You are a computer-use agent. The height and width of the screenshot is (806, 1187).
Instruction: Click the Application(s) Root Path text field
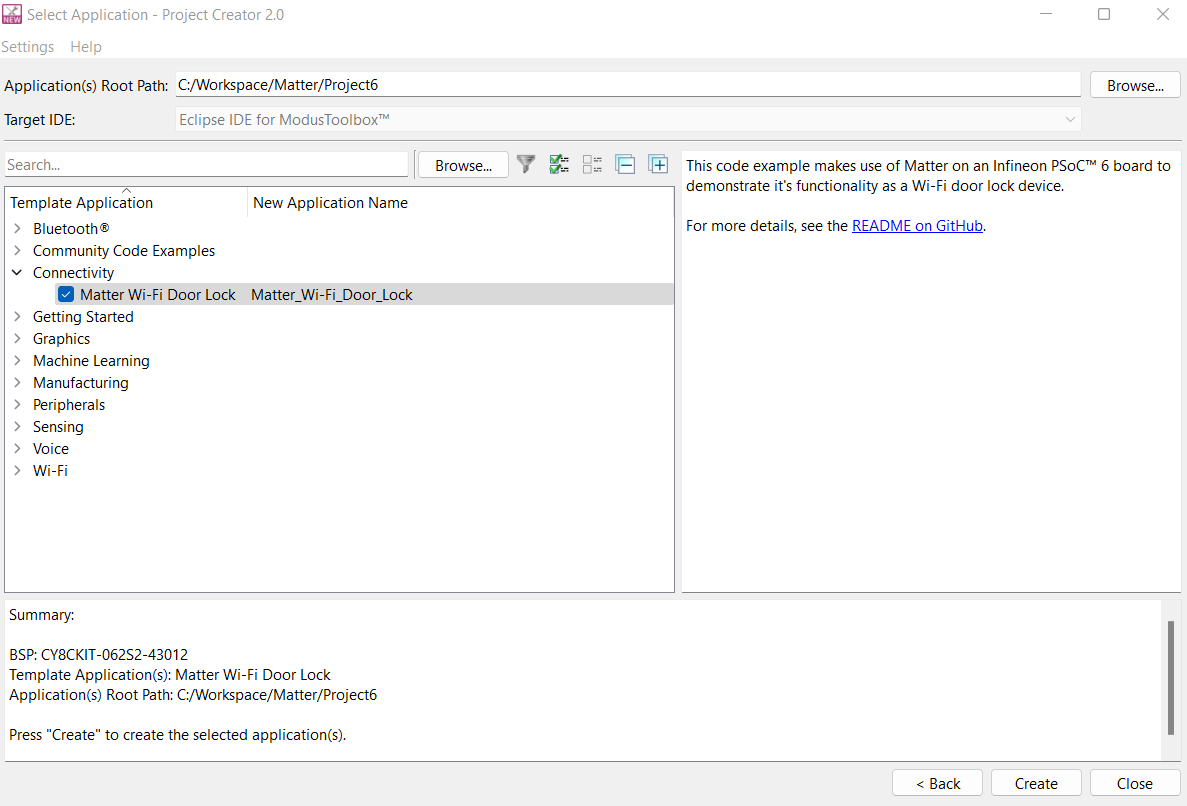[628, 85]
